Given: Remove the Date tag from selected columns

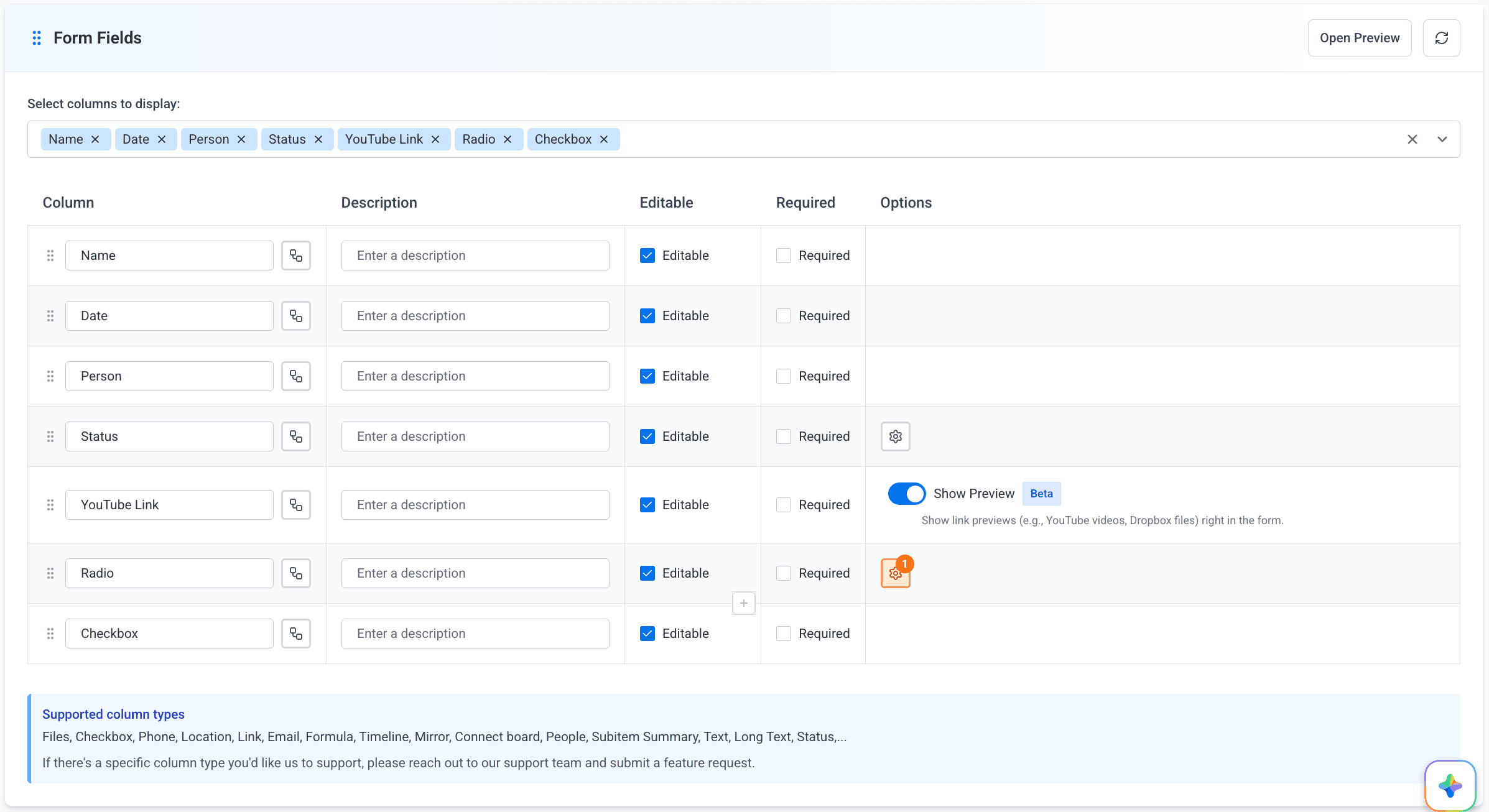Looking at the screenshot, I should tap(162, 139).
